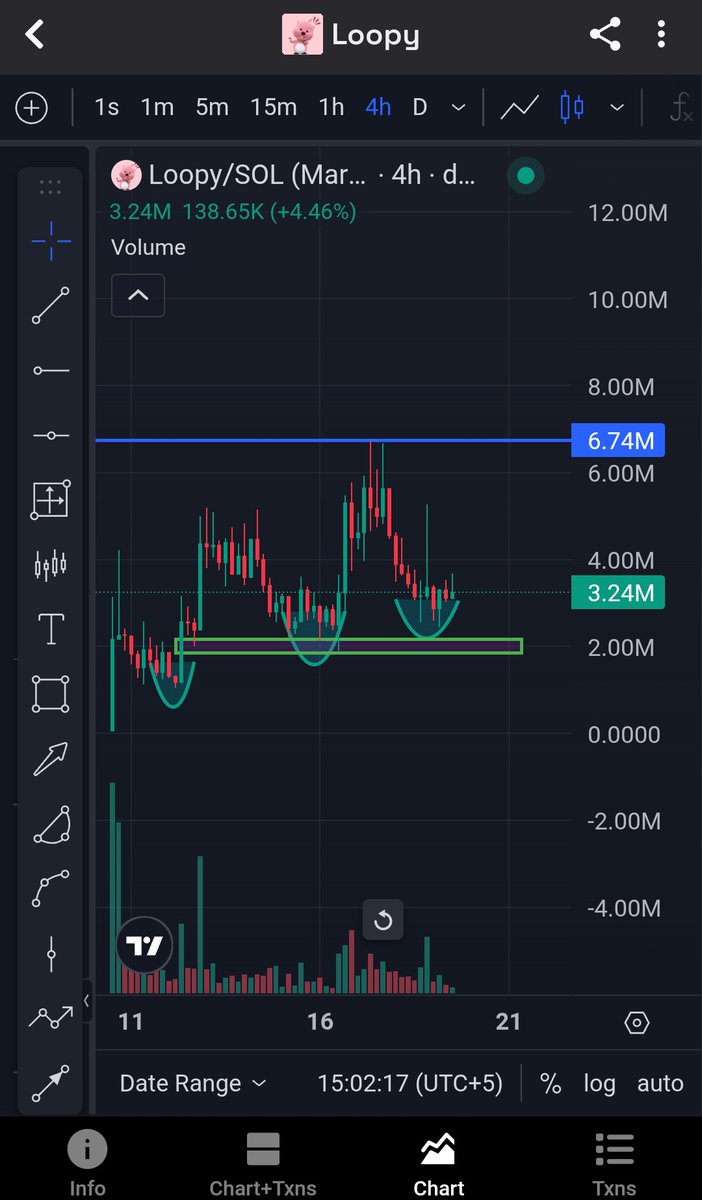Select the horizontal ray tool
The image size is (702, 1200).
[x=50, y=371]
